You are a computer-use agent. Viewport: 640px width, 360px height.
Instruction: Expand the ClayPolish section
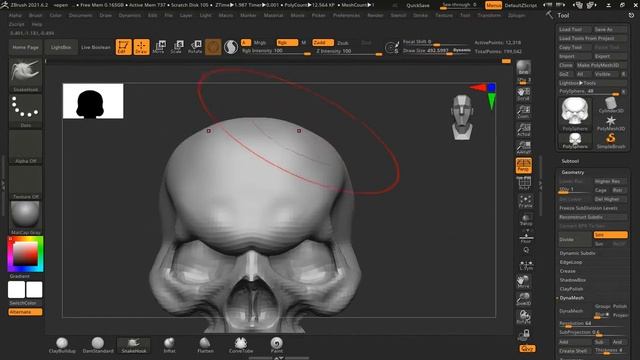pyautogui.click(x=571, y=289)
